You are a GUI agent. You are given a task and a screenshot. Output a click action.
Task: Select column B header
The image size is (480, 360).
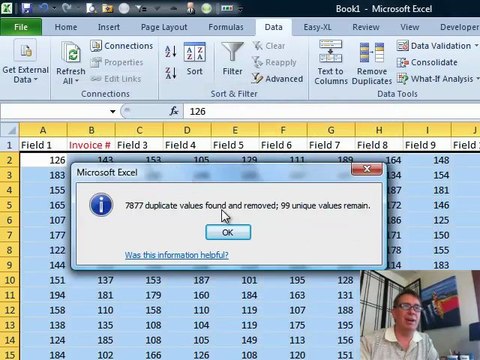(x=91, y=130)
